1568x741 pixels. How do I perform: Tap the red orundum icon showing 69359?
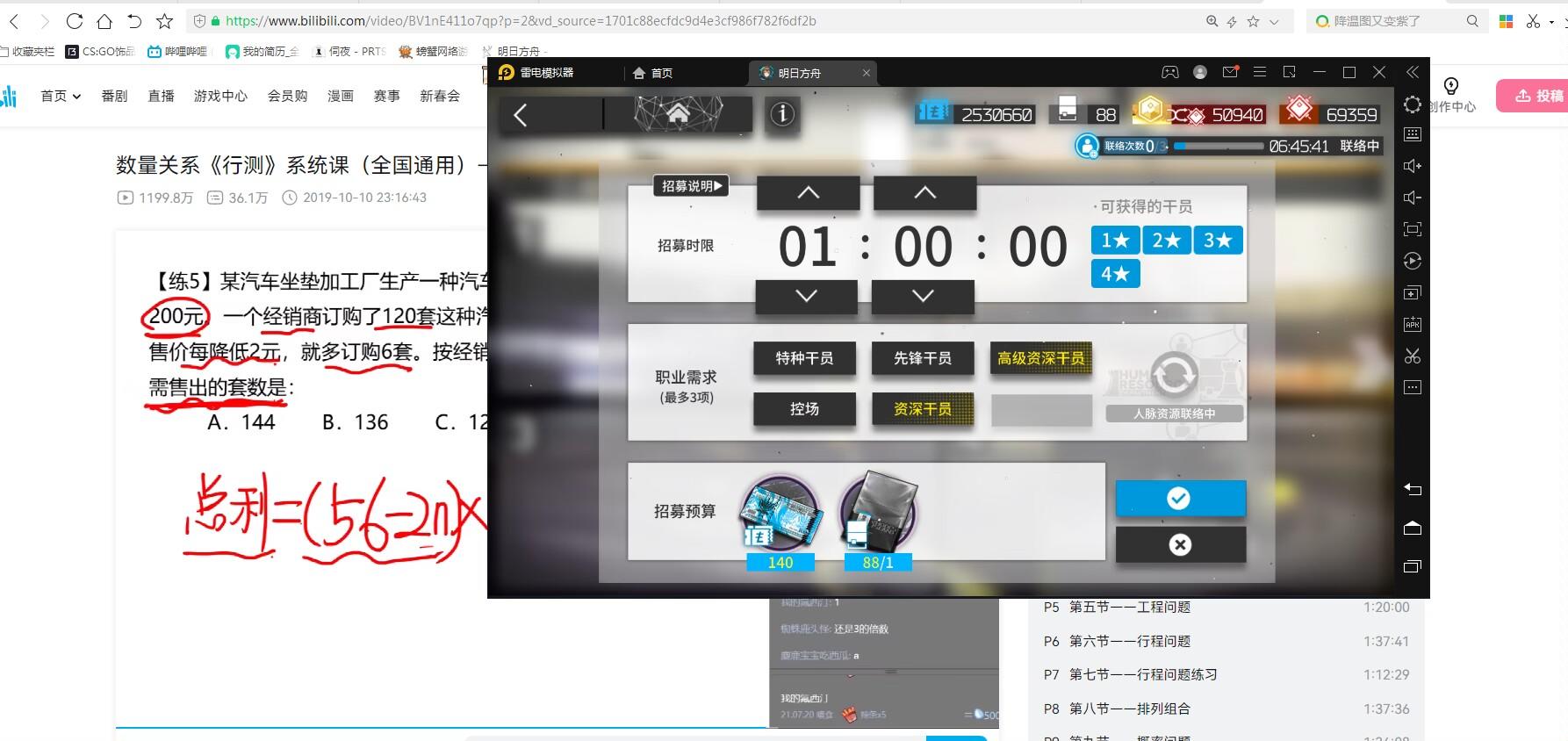[x=1299, y=110]
